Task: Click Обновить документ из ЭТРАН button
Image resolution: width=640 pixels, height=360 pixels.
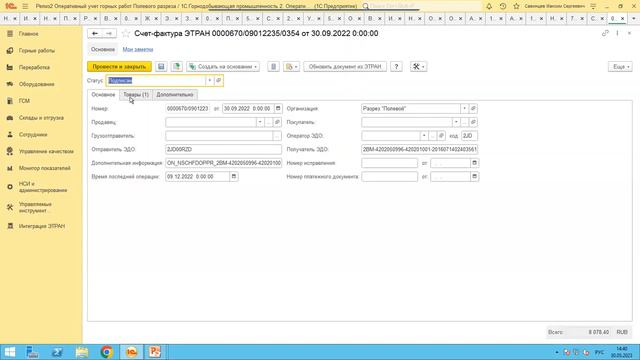Action: [345, 67]
